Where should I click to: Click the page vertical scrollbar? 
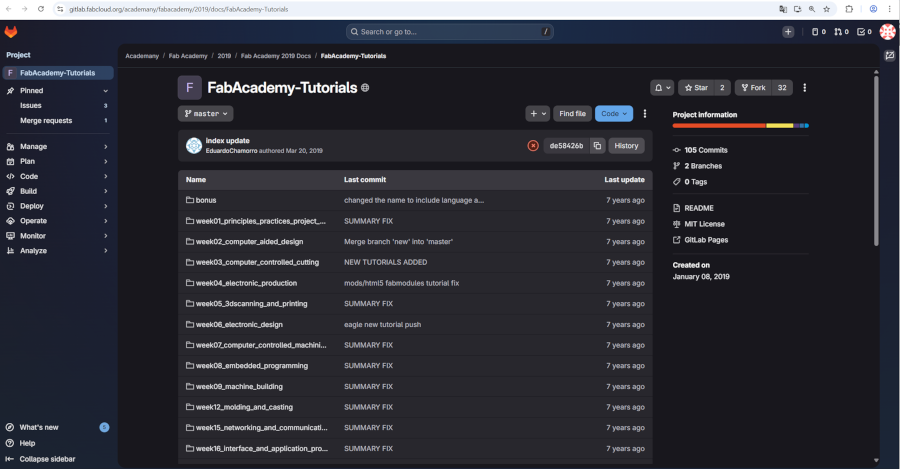point(876,161)
